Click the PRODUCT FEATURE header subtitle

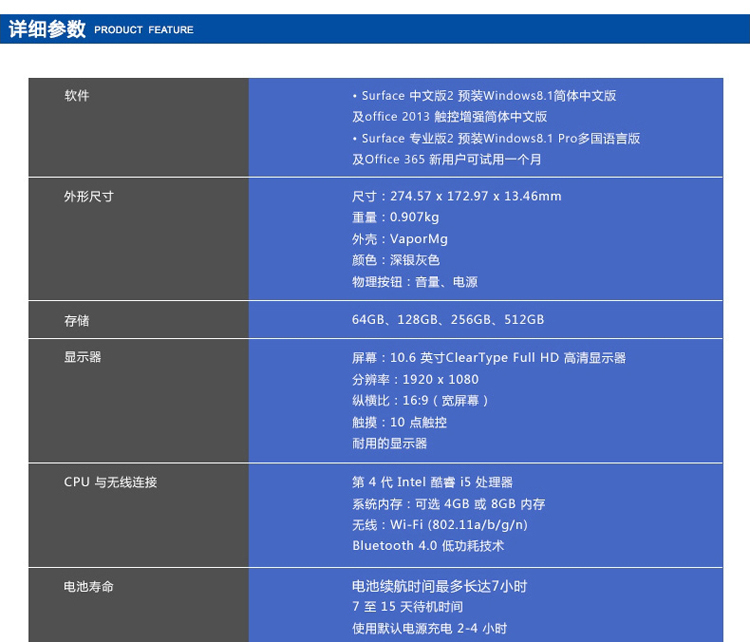pyautogui.click(x=143, y=30)
